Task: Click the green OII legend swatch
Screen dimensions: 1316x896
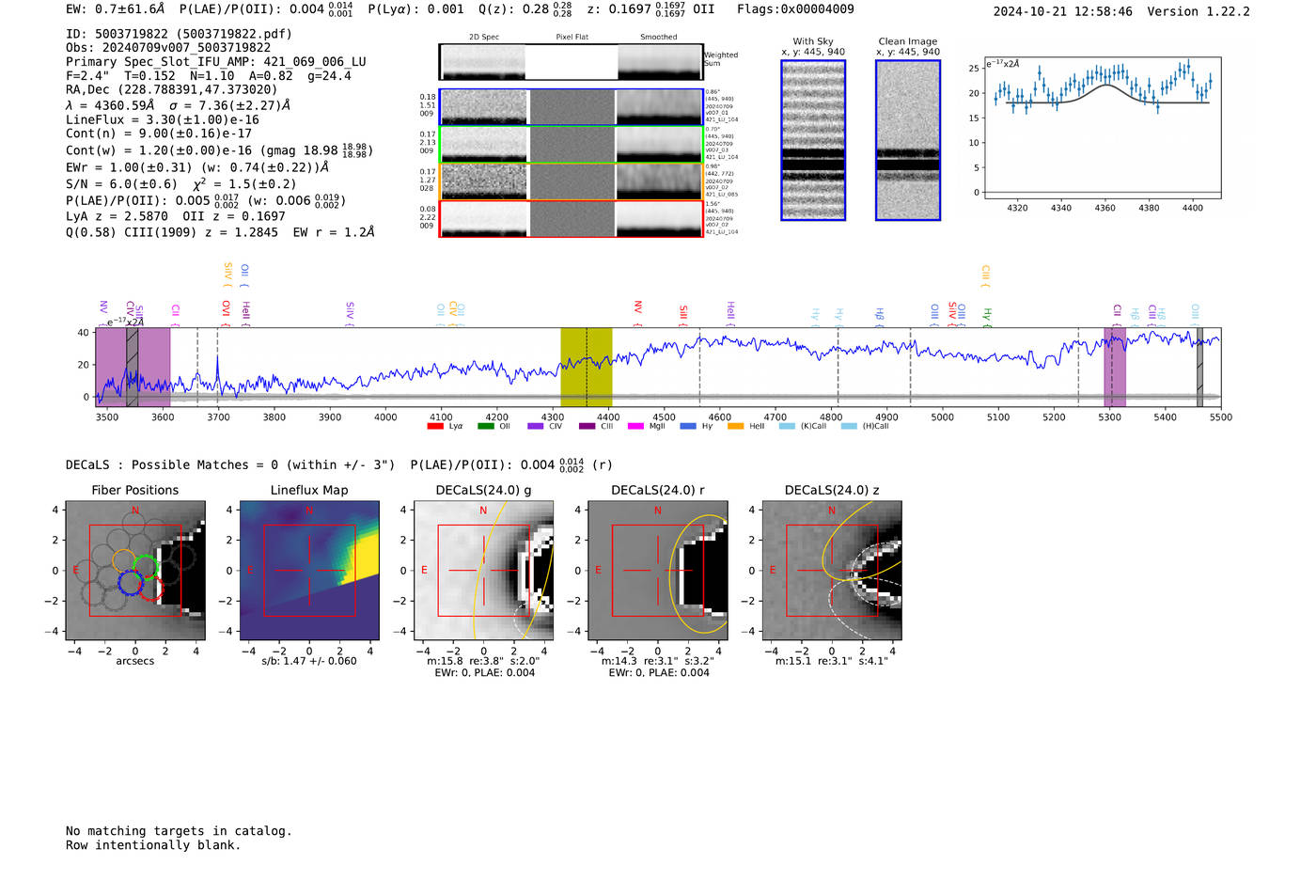Action: 485,426
